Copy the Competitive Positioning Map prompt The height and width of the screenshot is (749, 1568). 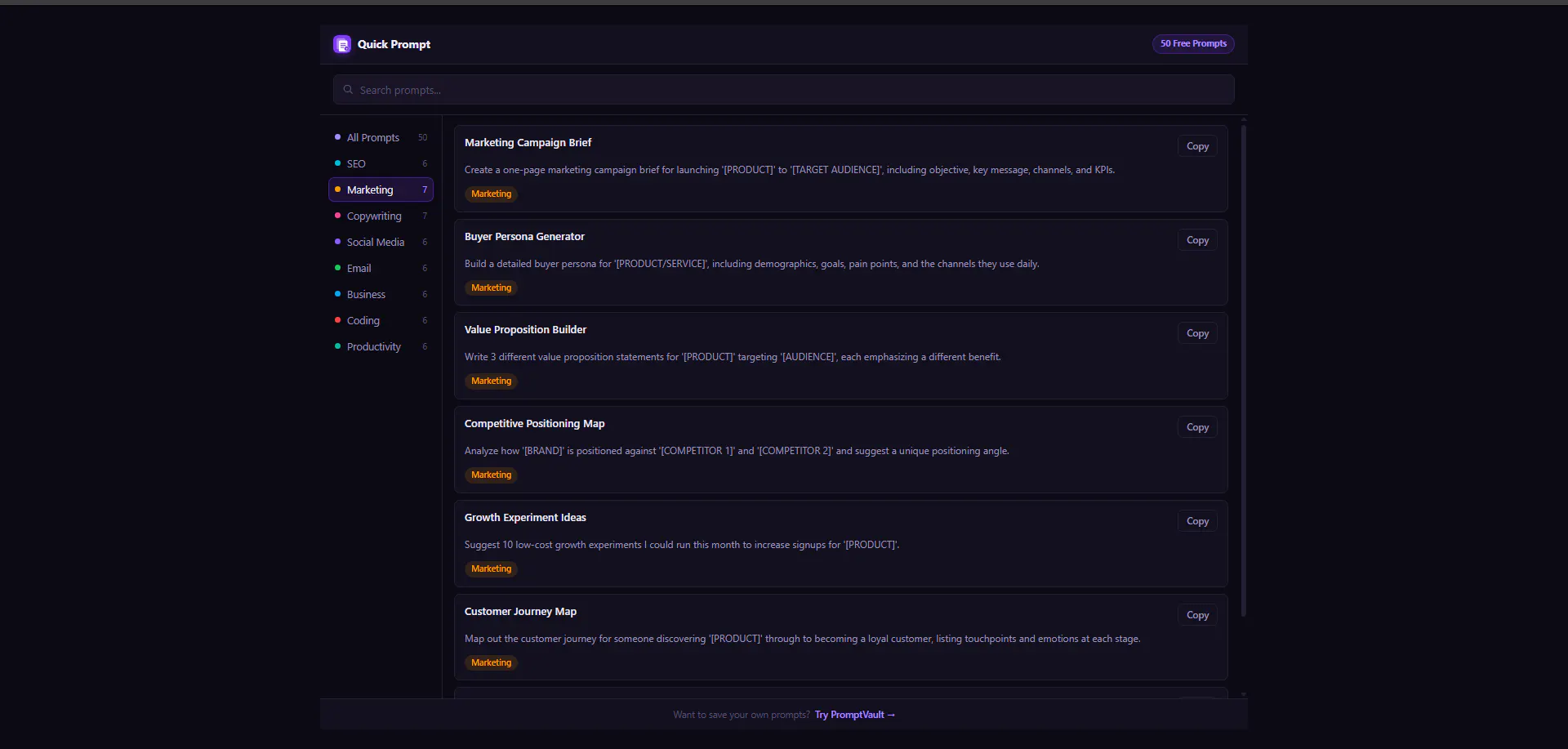(x=1197, y=427)
